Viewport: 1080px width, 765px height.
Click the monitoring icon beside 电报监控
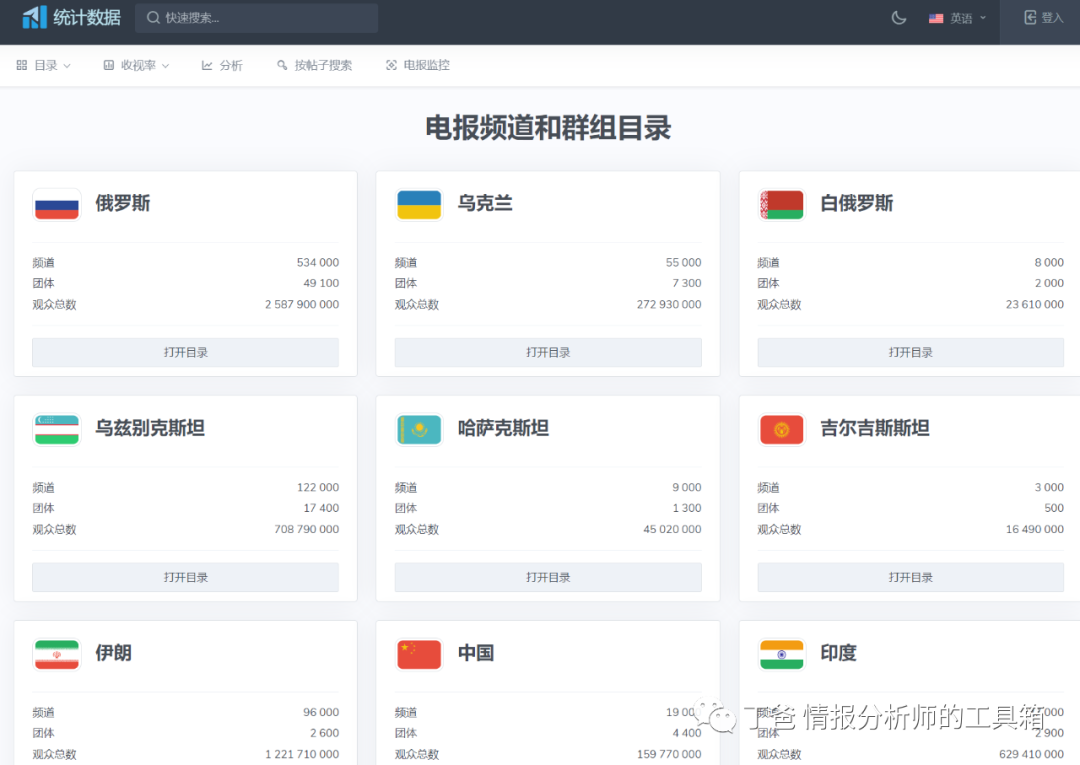coord(391,65)
